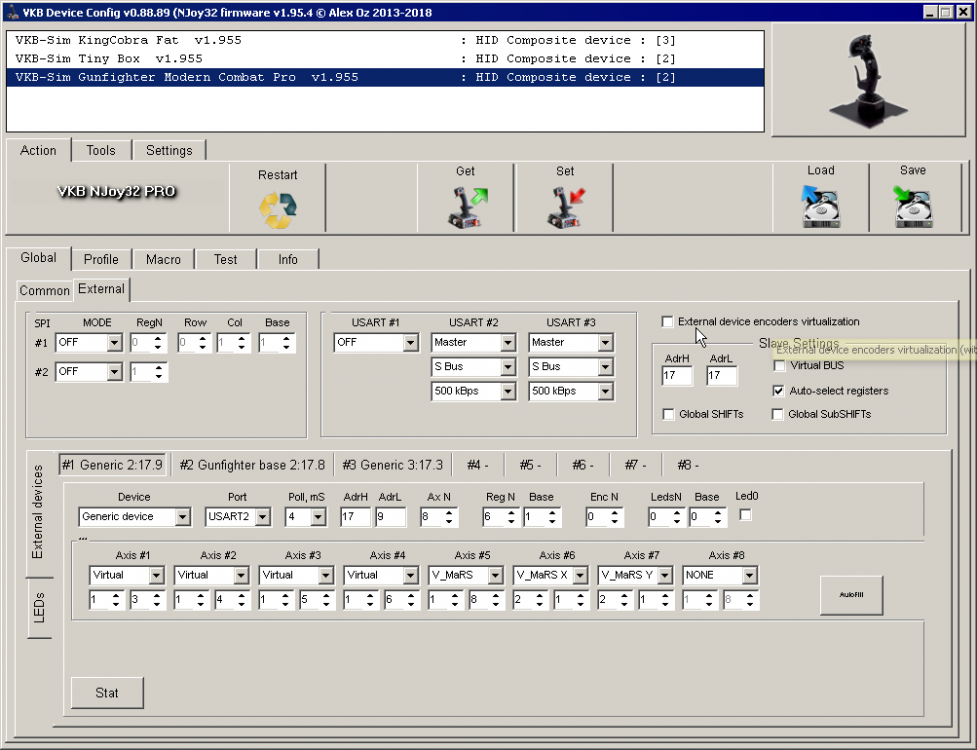Viewport: 977px width, 750px height.
Task: Toggle the Led0 checkbox
Action: pyautogui.click(x=745, y=515)
